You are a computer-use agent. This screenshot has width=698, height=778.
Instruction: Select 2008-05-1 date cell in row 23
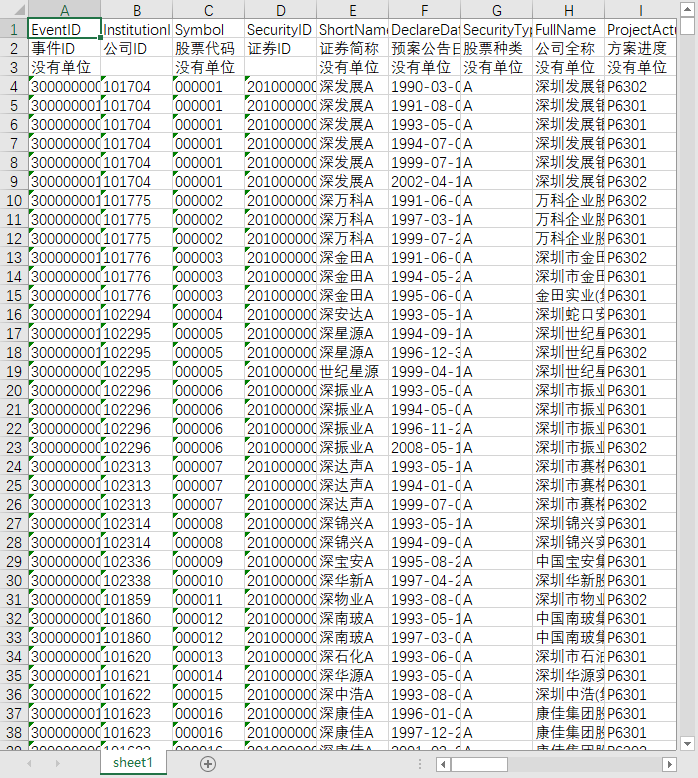(x=425, y=448)
